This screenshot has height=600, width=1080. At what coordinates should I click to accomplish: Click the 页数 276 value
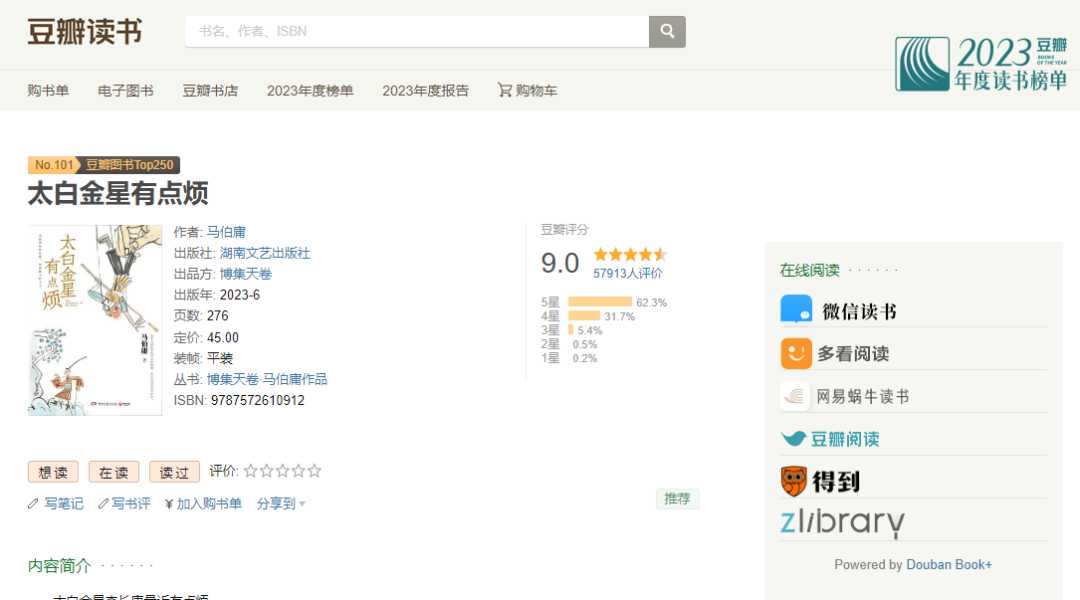point(218,315)
